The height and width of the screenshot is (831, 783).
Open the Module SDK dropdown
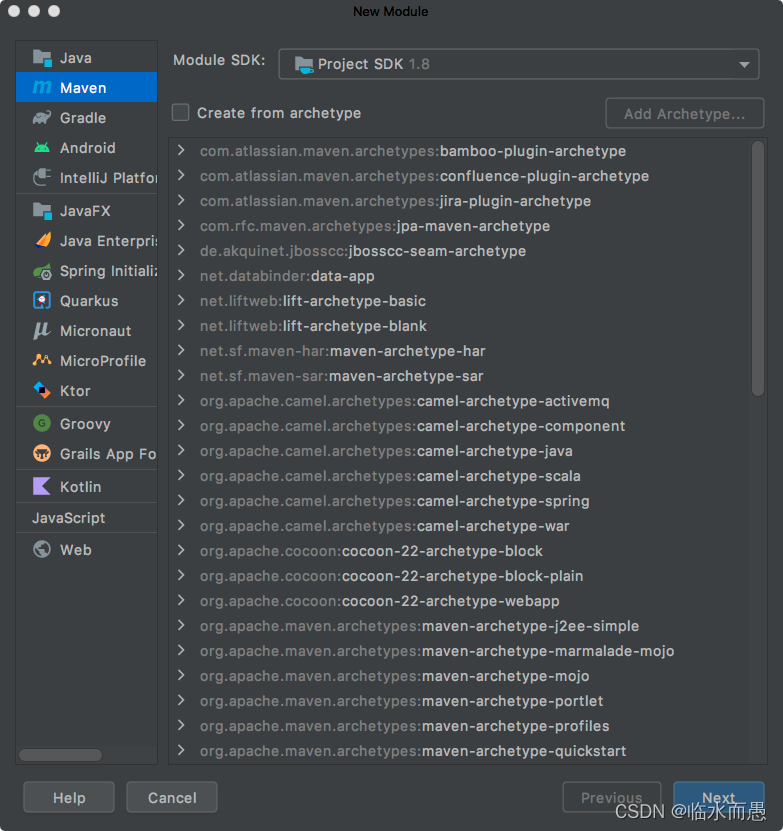click(x=519, y=64)
